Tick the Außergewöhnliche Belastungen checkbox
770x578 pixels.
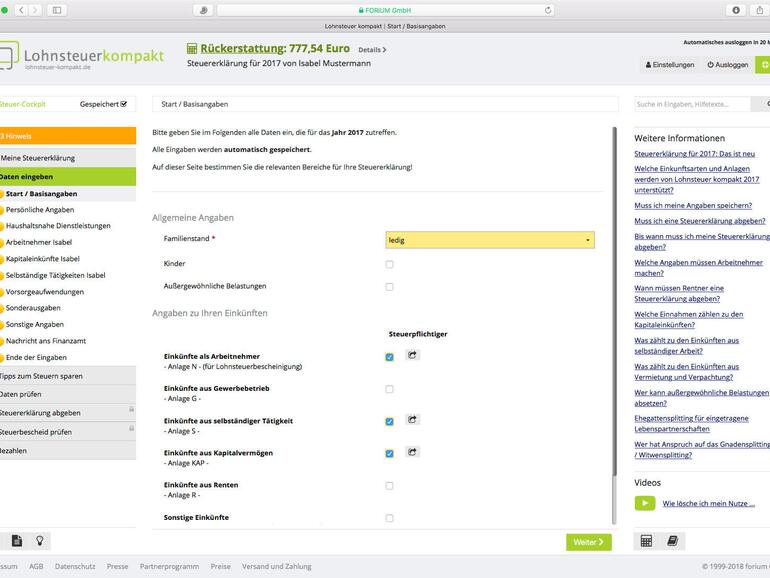click(389, 287)
